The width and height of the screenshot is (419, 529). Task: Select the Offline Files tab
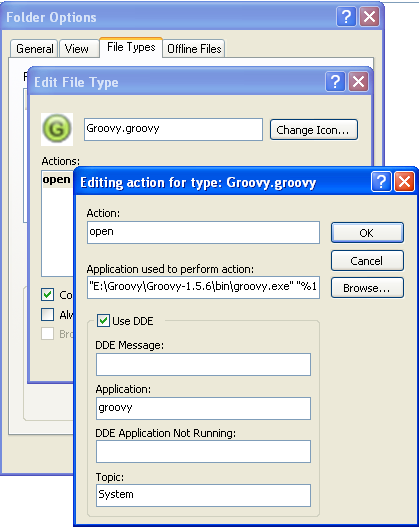[x=194, y=49]
